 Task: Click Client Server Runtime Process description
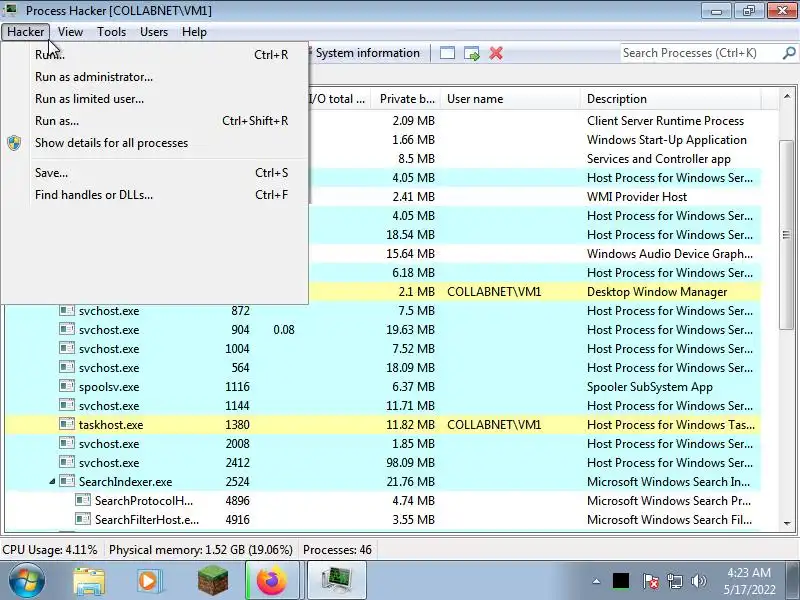(665, 121)
